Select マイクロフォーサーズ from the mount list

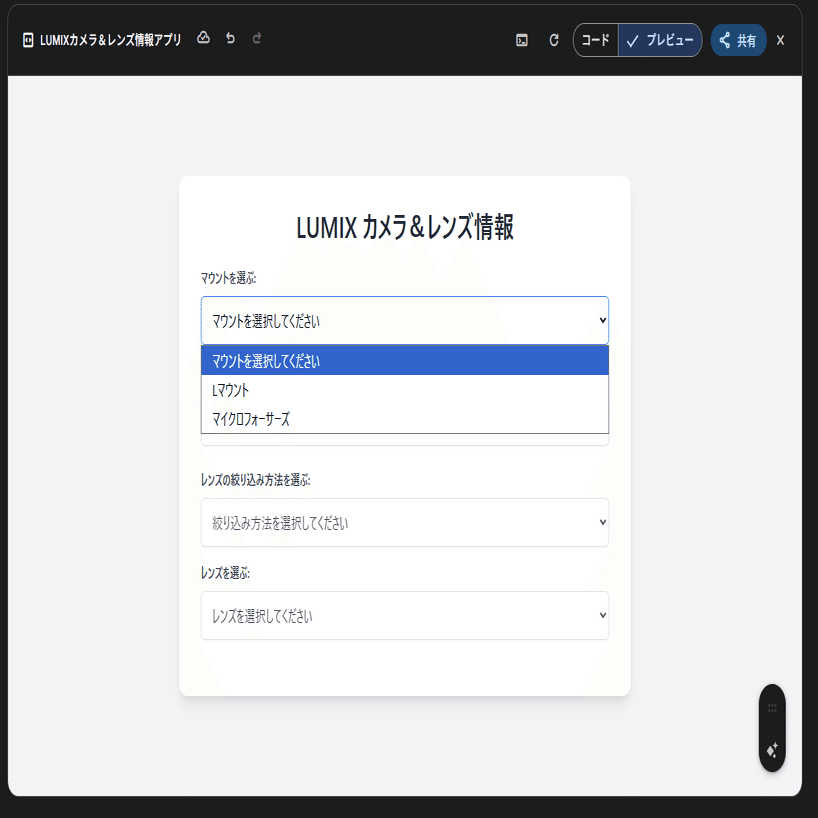(x=404, y=418)
